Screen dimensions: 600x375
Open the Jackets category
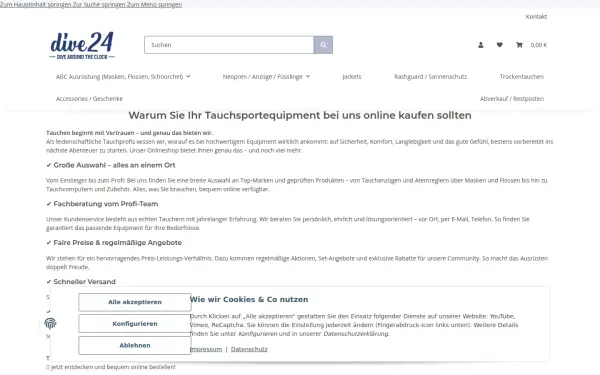[352, 77]
